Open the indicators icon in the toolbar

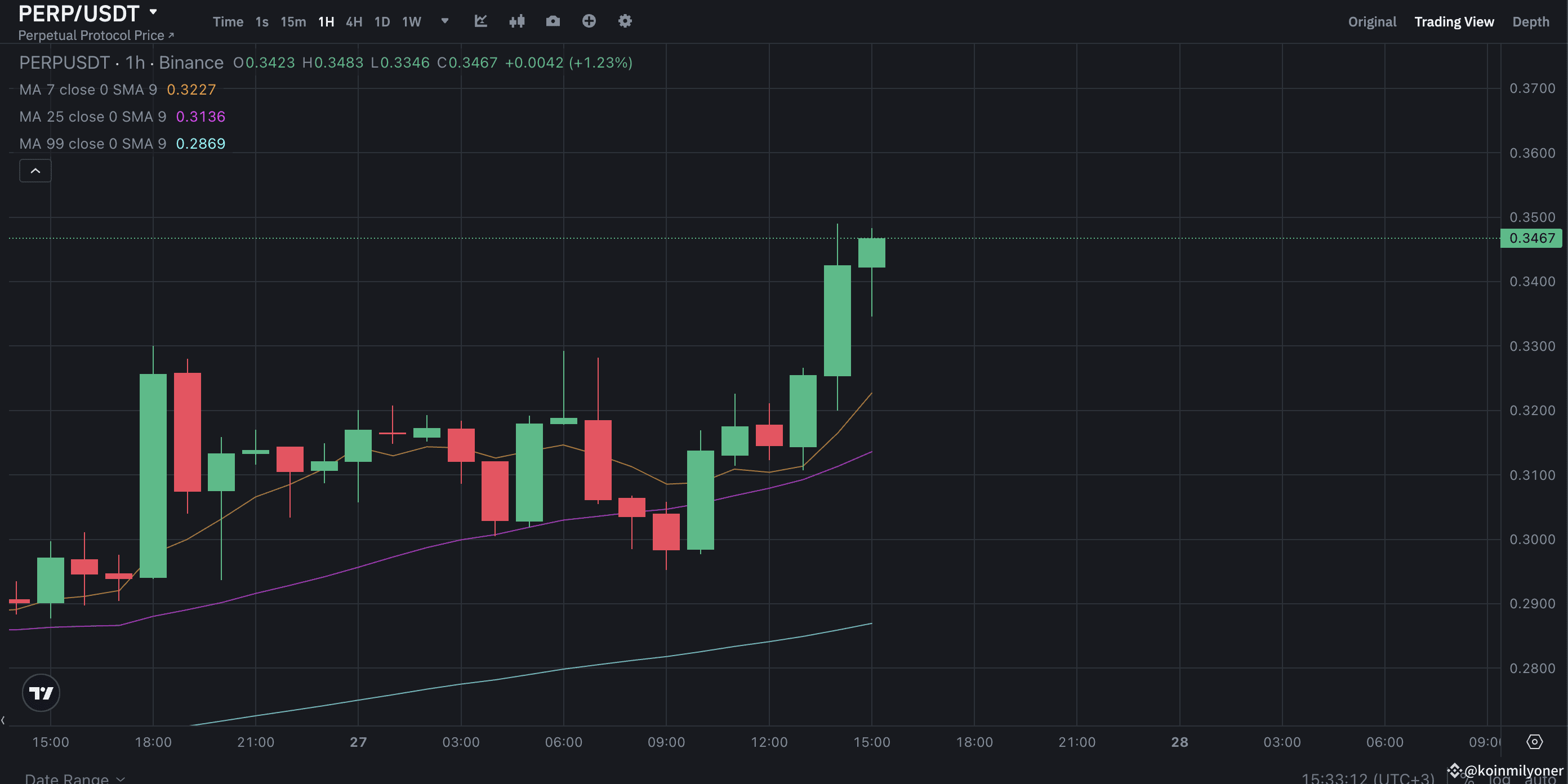[518, 21]
